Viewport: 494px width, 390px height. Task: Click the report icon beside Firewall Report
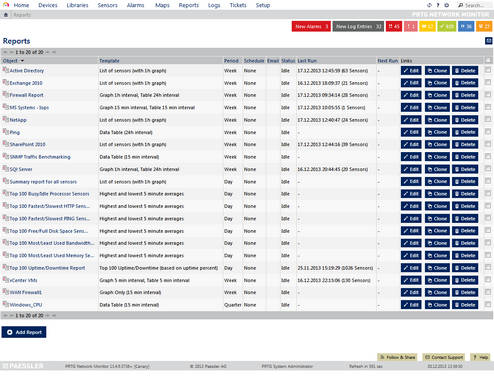tap(6, 95)
